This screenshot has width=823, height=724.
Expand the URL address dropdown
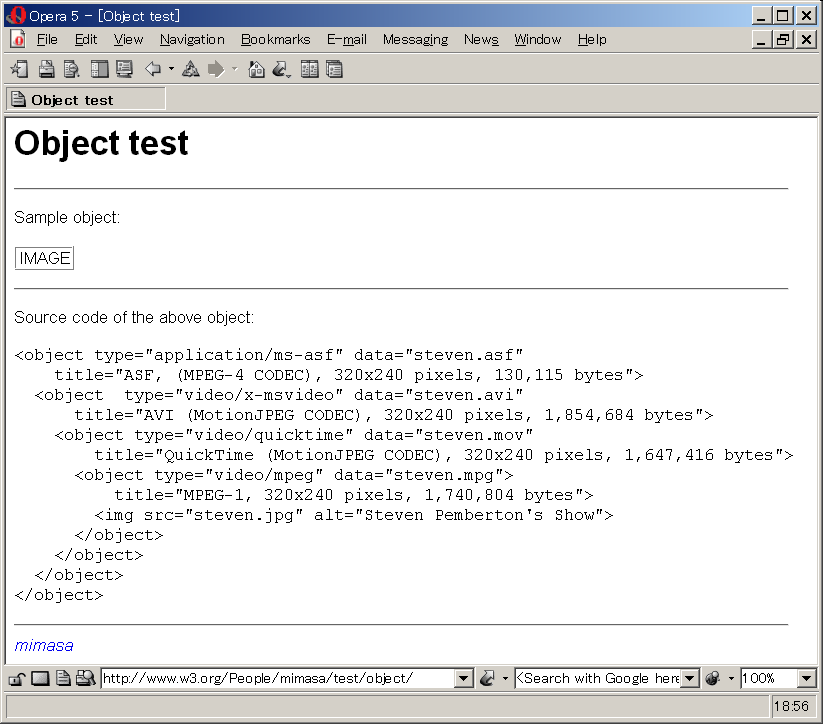pyautogui.click(x=463, y=678)
